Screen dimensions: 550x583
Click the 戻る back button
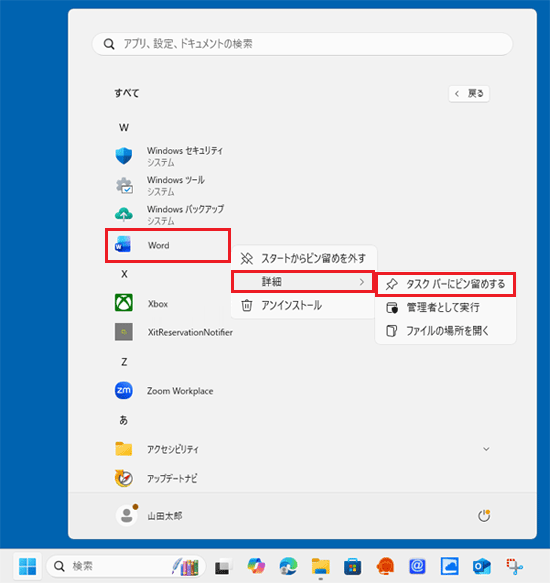[x=469, y=93]
